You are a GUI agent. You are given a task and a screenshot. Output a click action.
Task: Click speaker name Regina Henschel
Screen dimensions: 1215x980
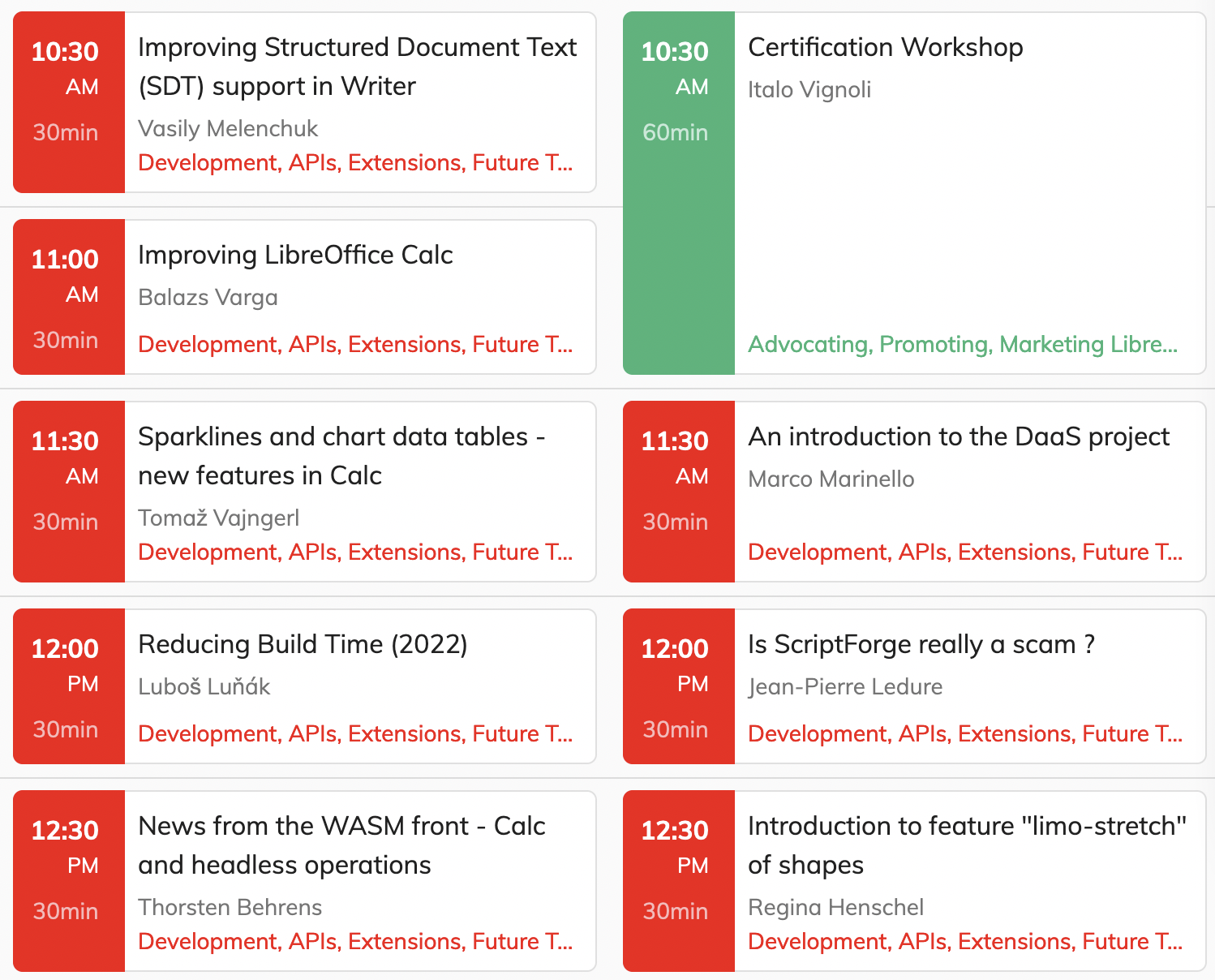pos(835,907)
